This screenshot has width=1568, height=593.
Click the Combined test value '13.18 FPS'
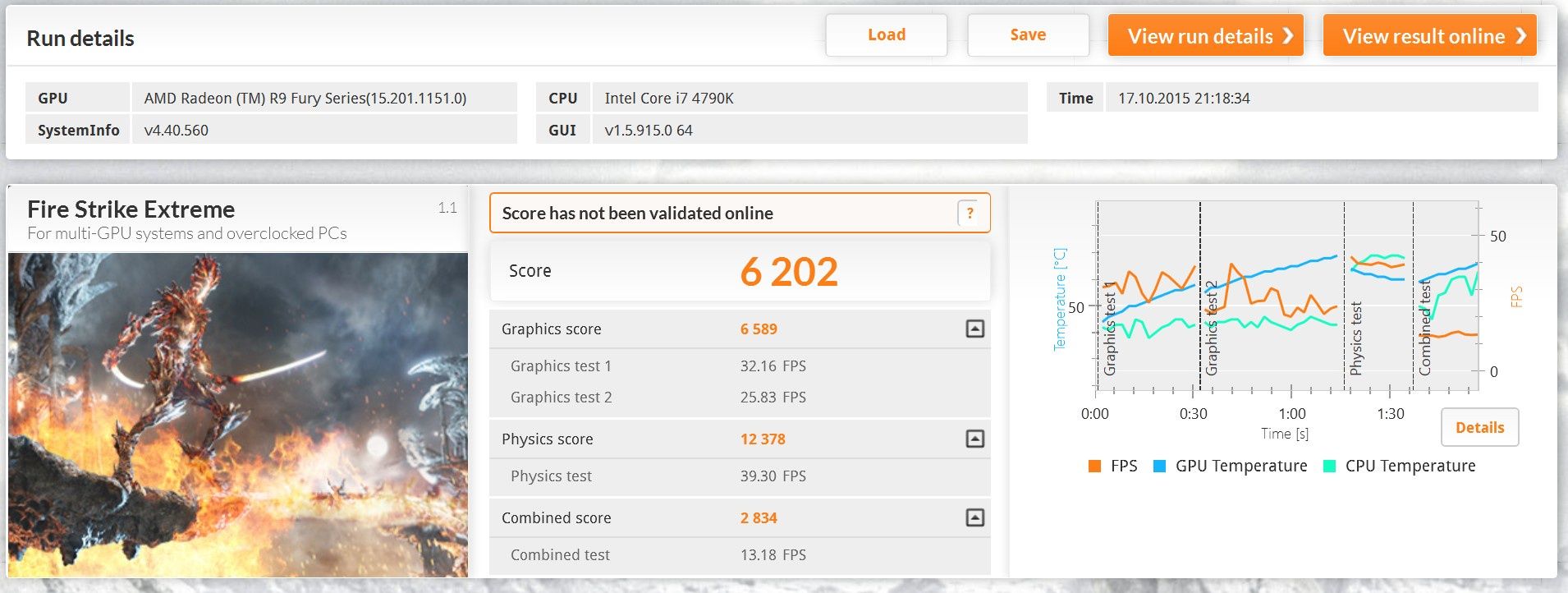click(773, 555)
